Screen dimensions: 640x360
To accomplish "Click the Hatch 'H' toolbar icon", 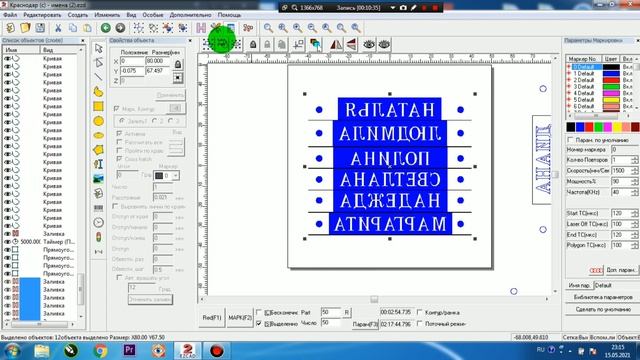I will [201, 28].
